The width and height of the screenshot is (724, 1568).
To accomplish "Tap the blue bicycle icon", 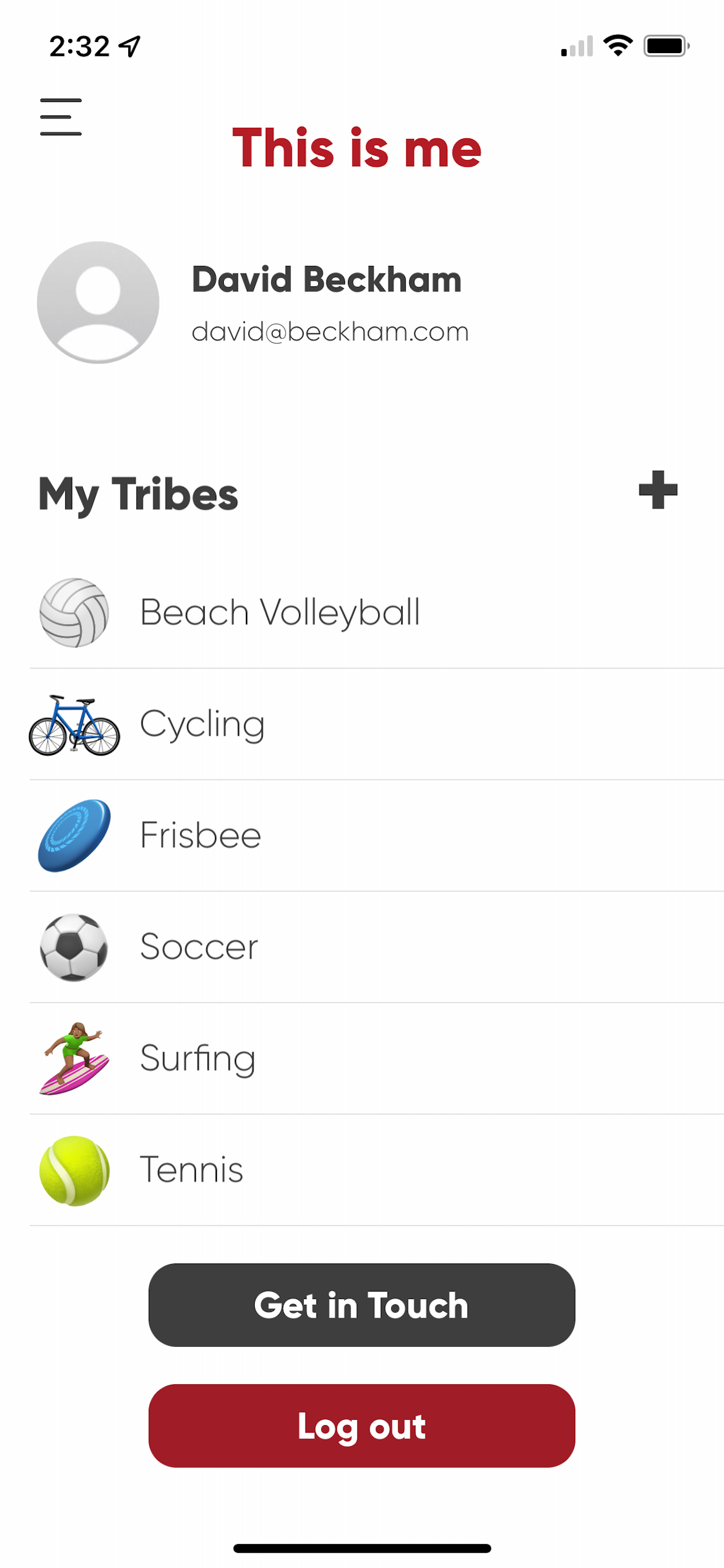I will tap(74, 725).
